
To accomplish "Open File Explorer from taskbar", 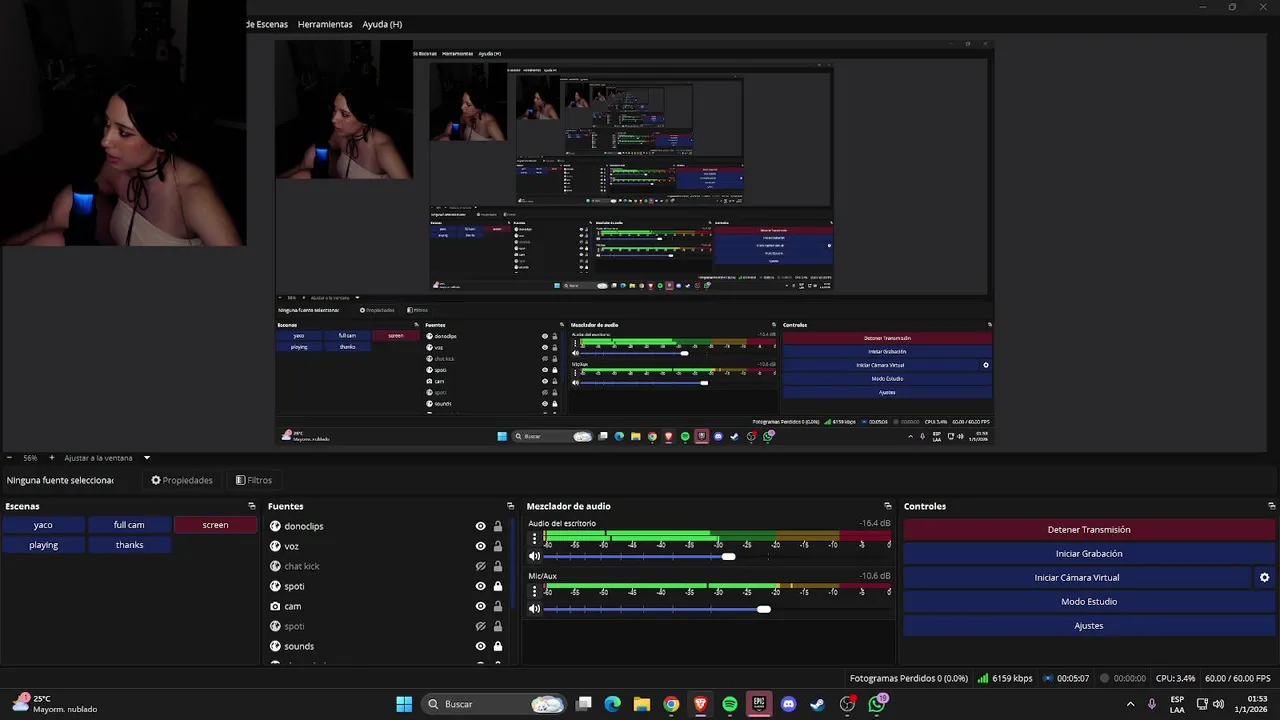I will click(642, 704).
